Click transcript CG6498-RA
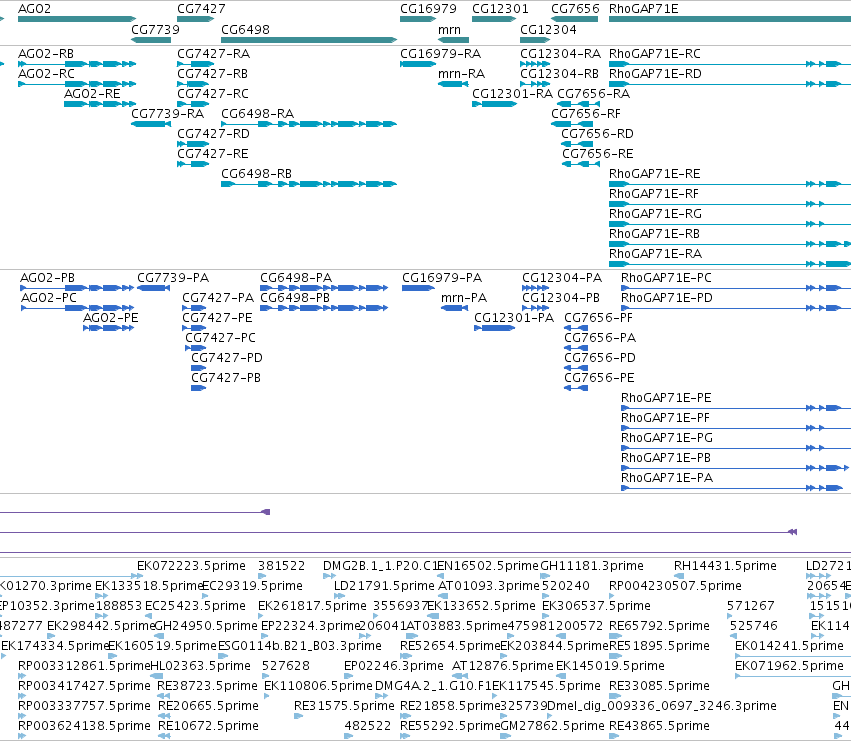The width and height of the screenshot is (851, 741). 257,113
